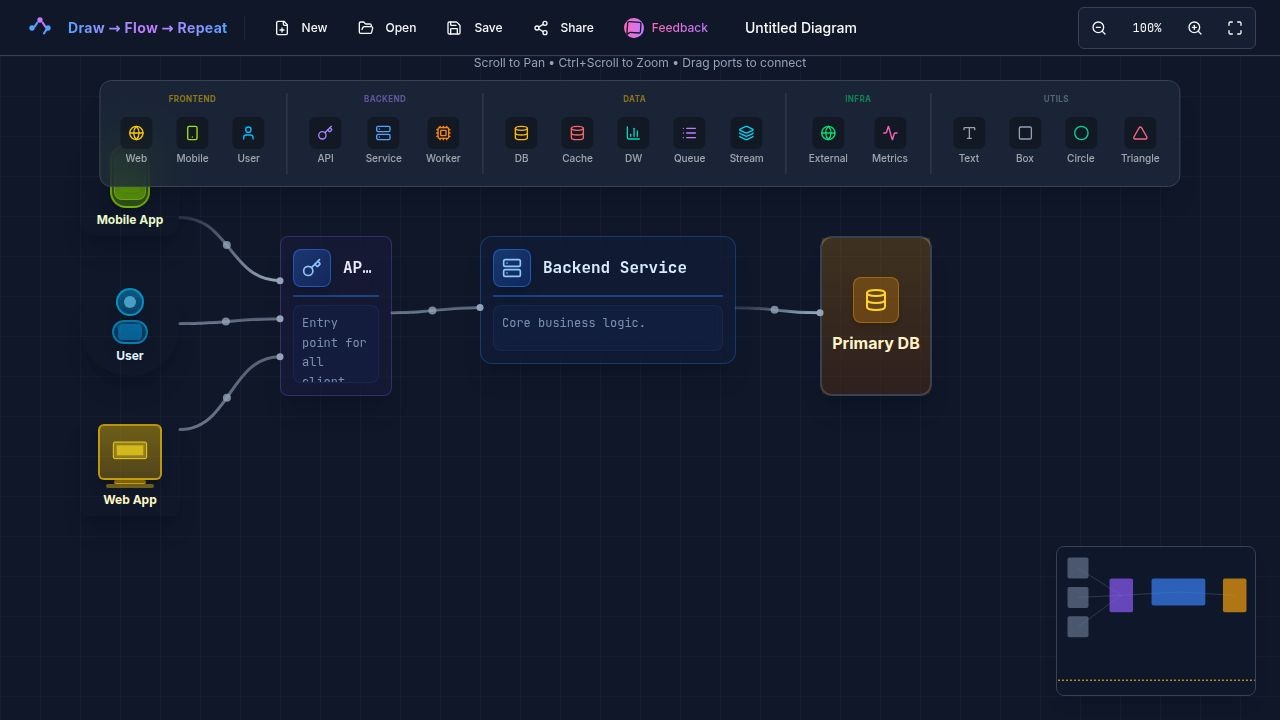Open an existing diagram
The image size is (1280, 720).
387,28
